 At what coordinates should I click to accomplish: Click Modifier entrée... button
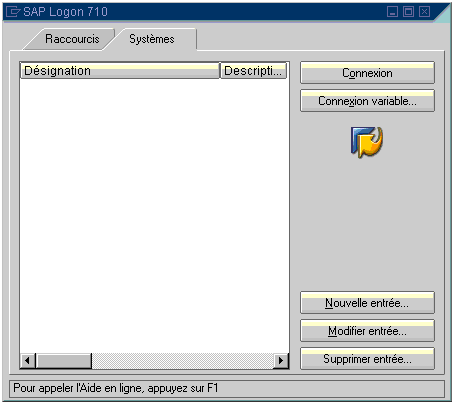(x=367, y=331)
